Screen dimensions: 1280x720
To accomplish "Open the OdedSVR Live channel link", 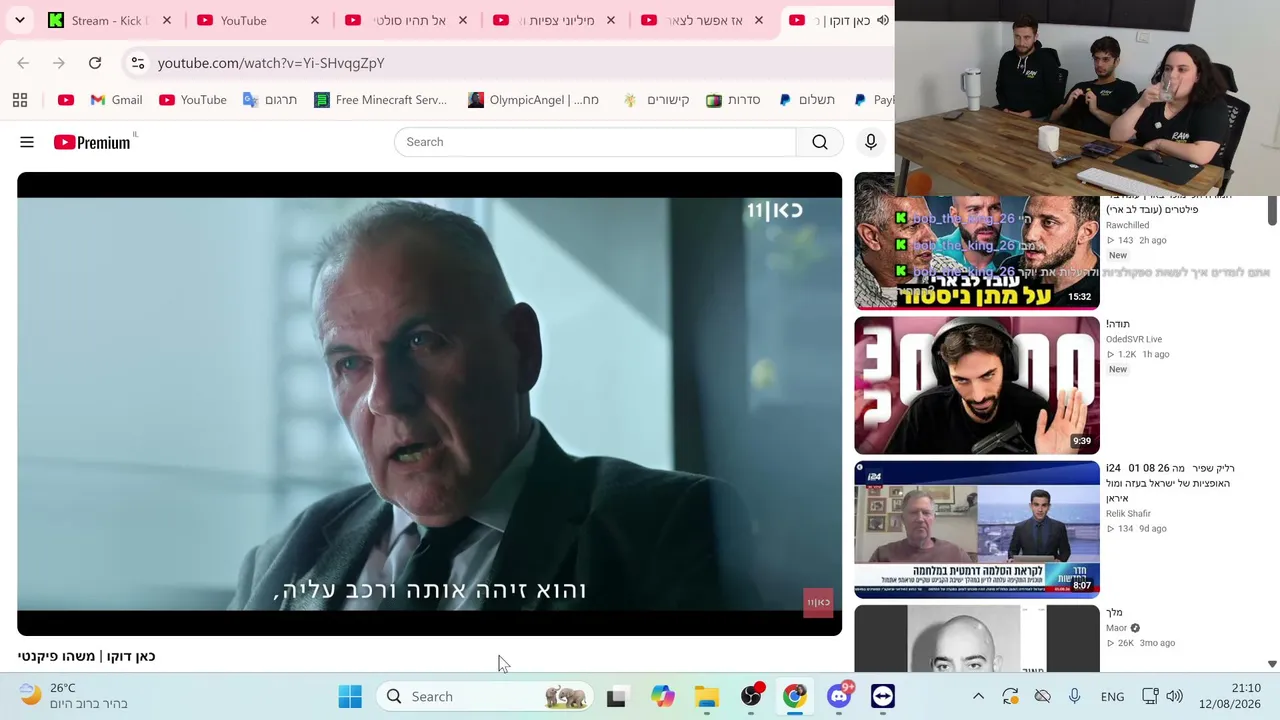I will coord(1134,339).
